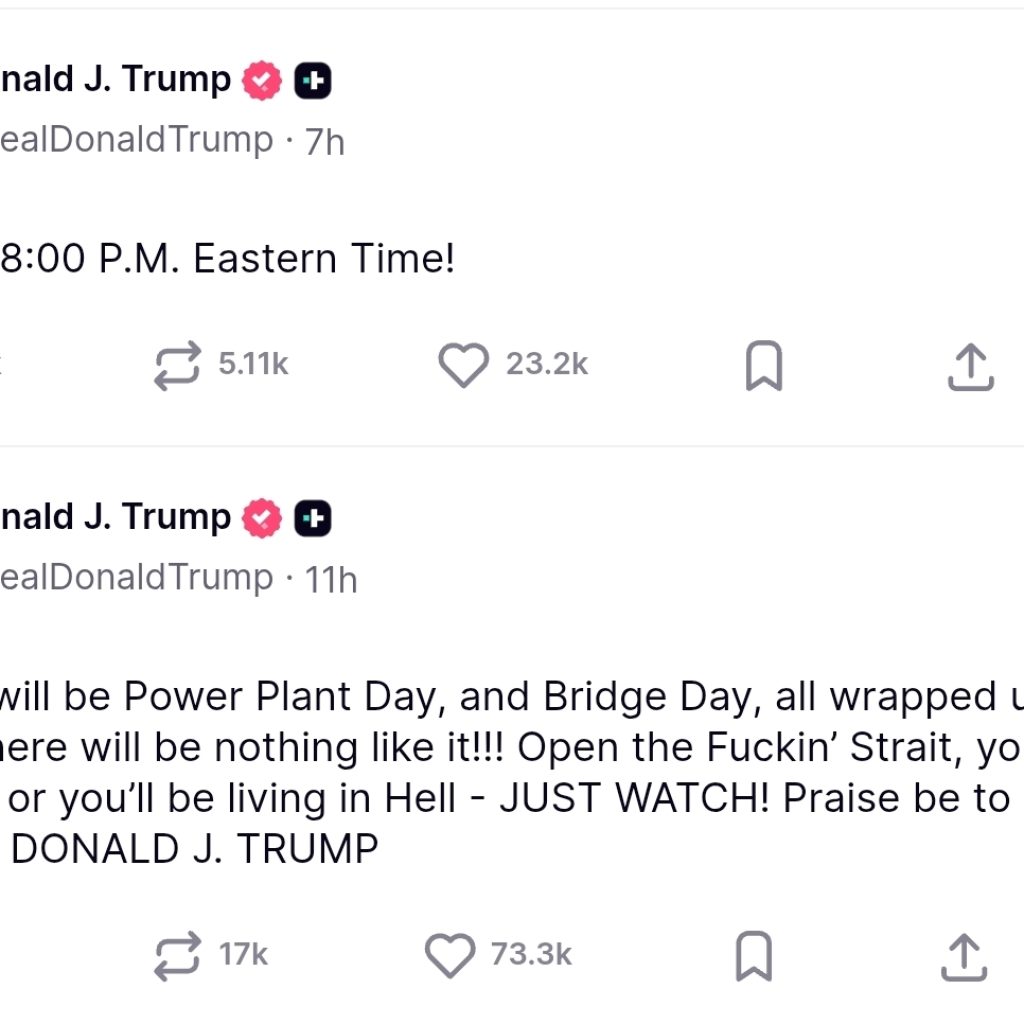ReTruth the "8:00 P.M. Eastern Time!" post
Screen dimensions: 1024x1024
[177, 366]
